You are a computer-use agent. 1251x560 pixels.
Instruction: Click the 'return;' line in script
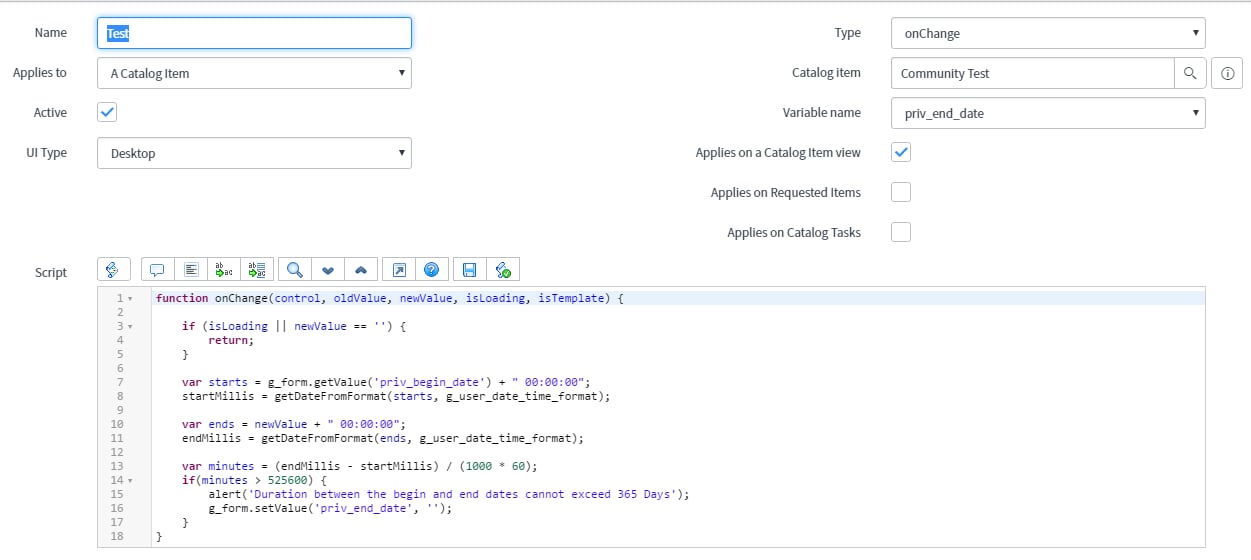point(231,340)
